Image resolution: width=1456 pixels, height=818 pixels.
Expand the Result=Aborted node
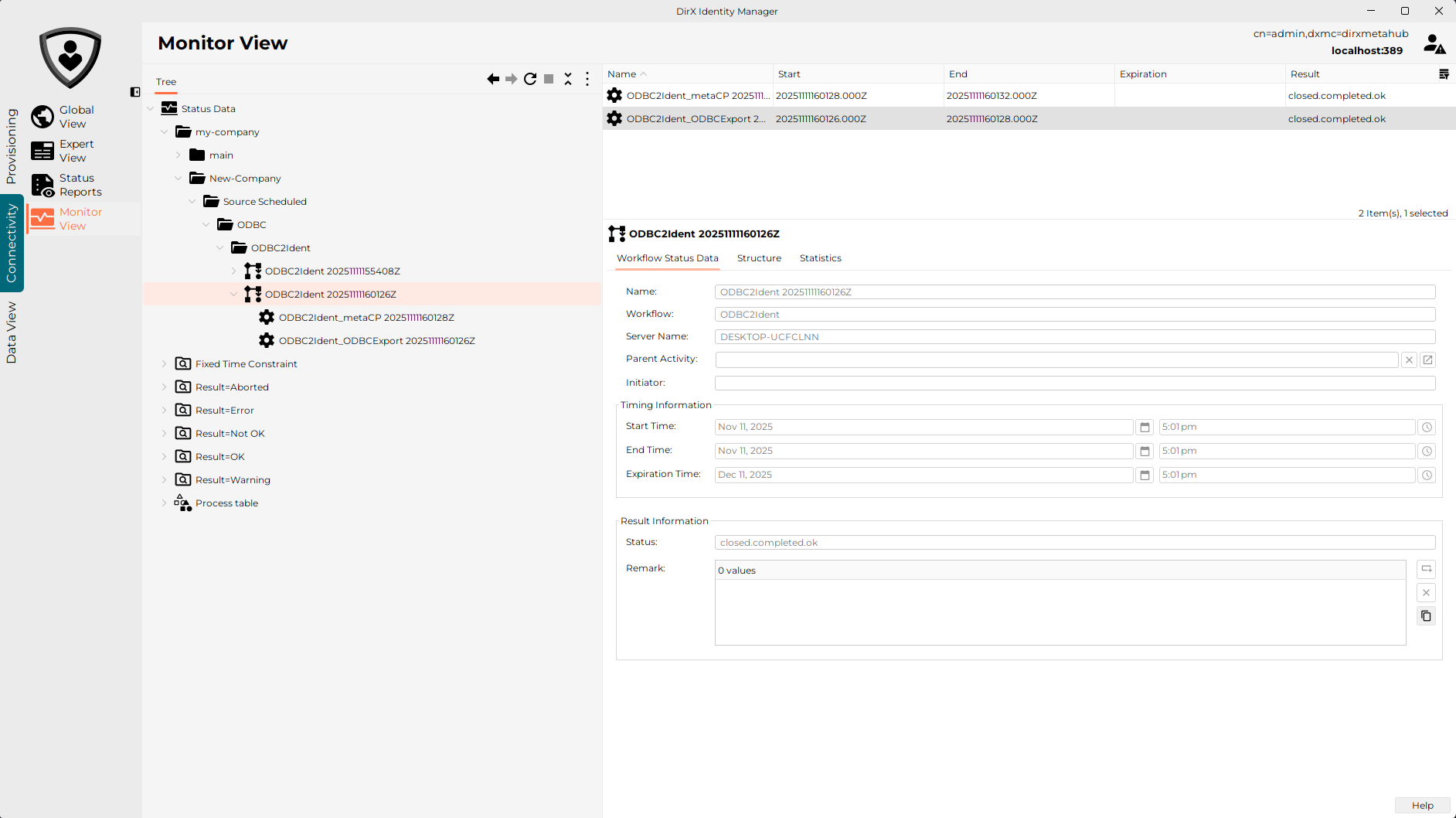tap(164, 387)
